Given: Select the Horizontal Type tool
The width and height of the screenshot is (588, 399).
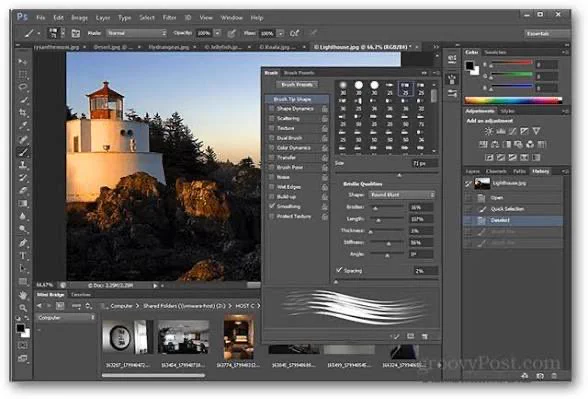Looking at the screenshot, I should (22, 256).
